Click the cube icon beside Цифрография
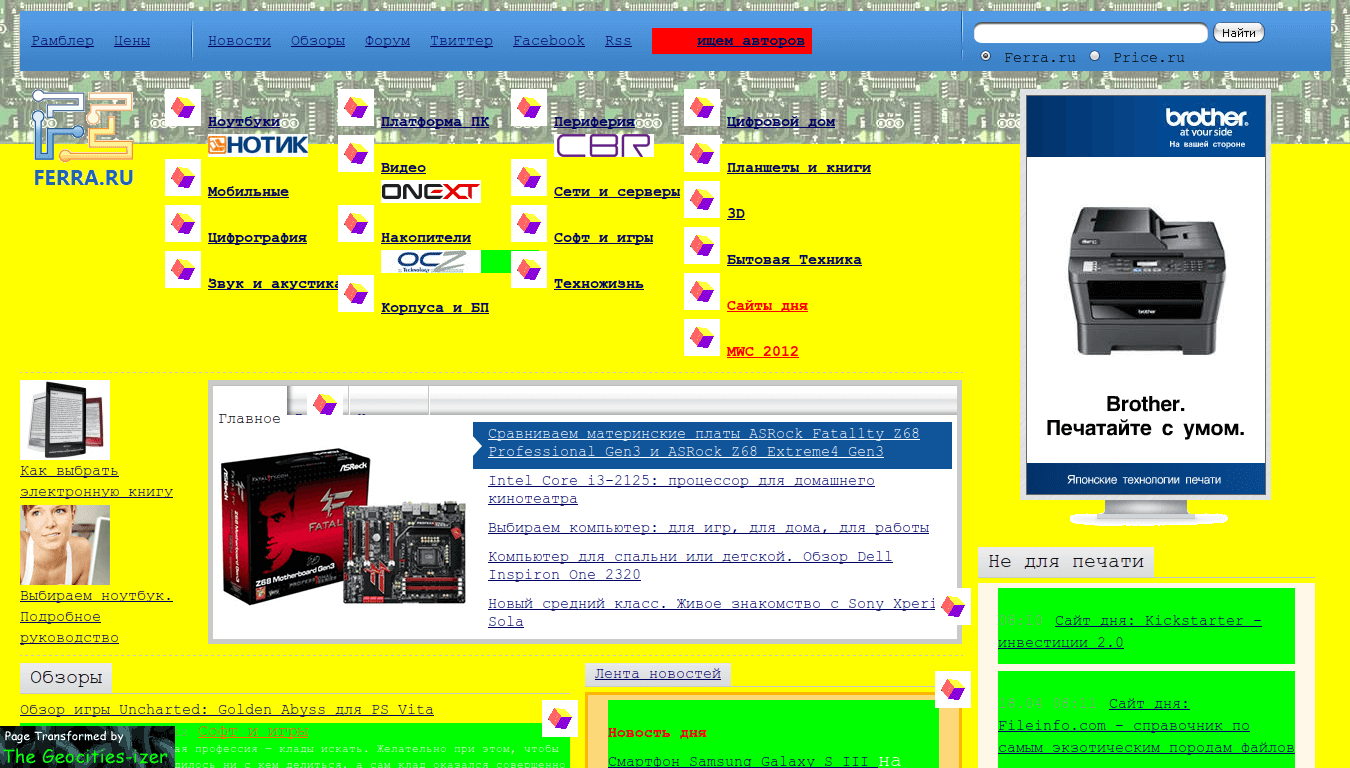Image resolution: width=1350 pixels, height=768 pixels. point(183,224)
